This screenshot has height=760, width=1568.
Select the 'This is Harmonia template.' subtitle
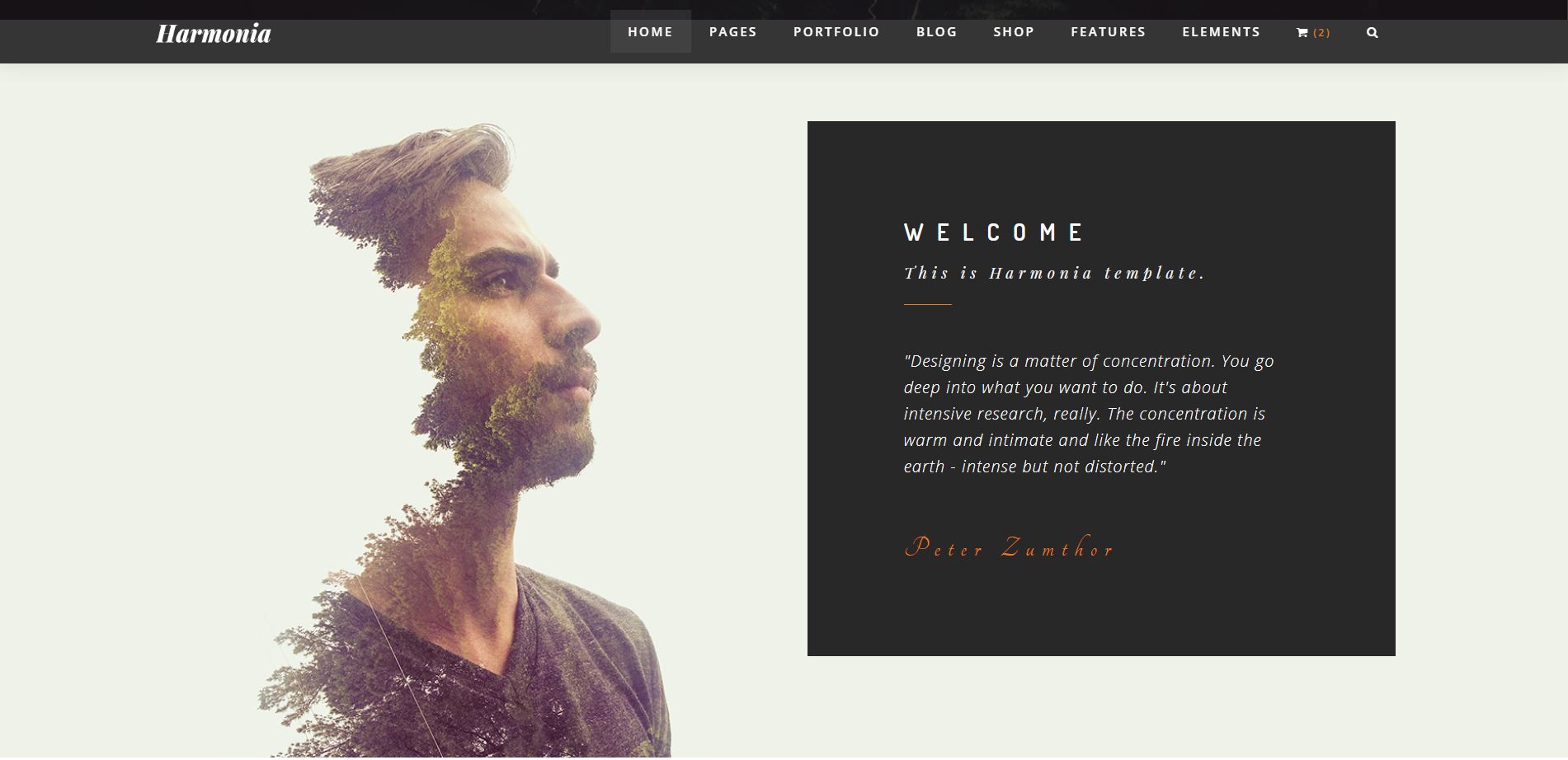pyautogui.click(x=1055, y=273)
